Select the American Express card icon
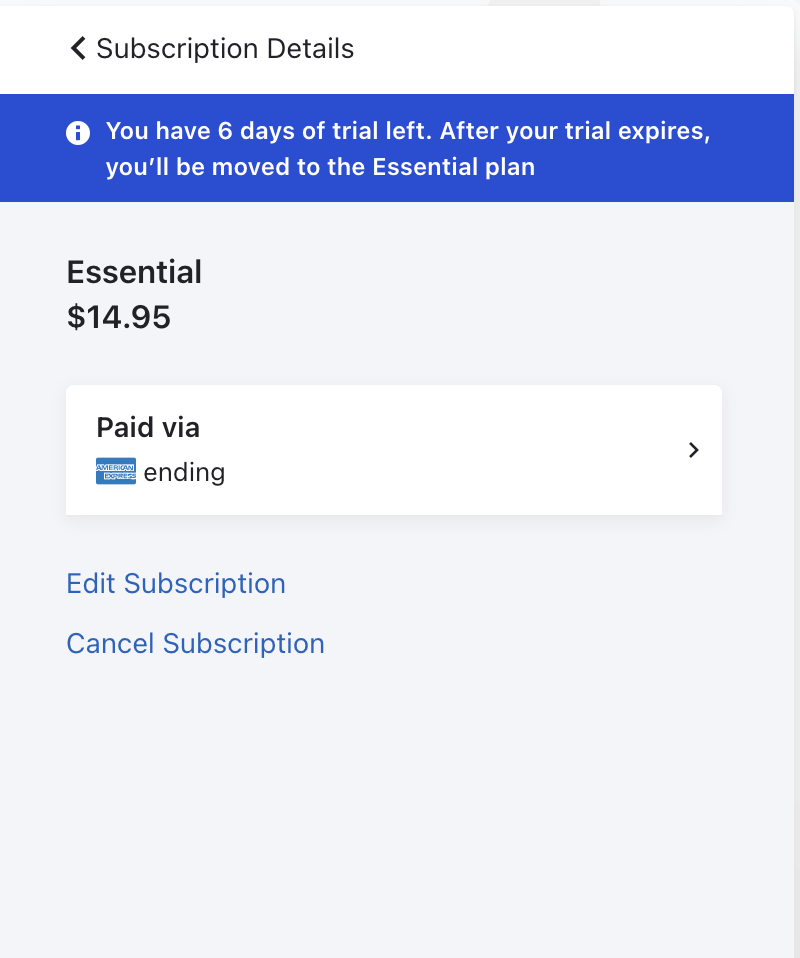Image resolution: width=800 pixels, height=958 pixels. pos(116,471)
